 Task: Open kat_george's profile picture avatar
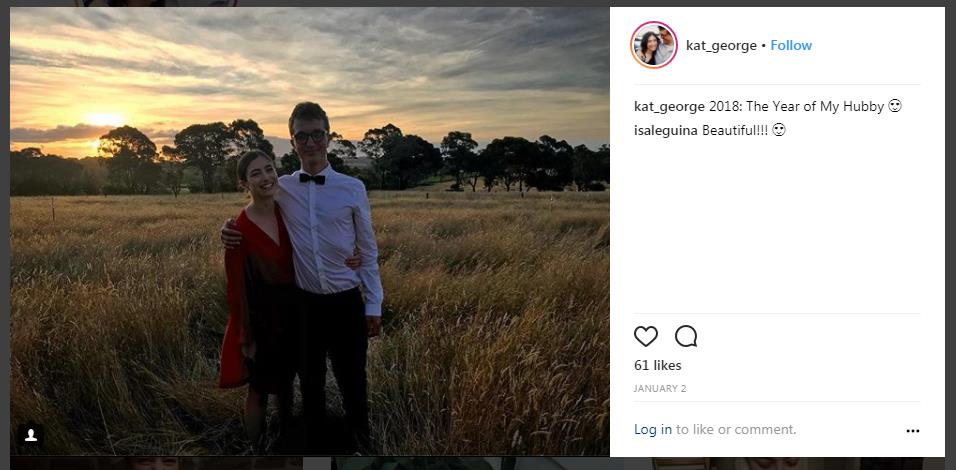coord(654,45)
